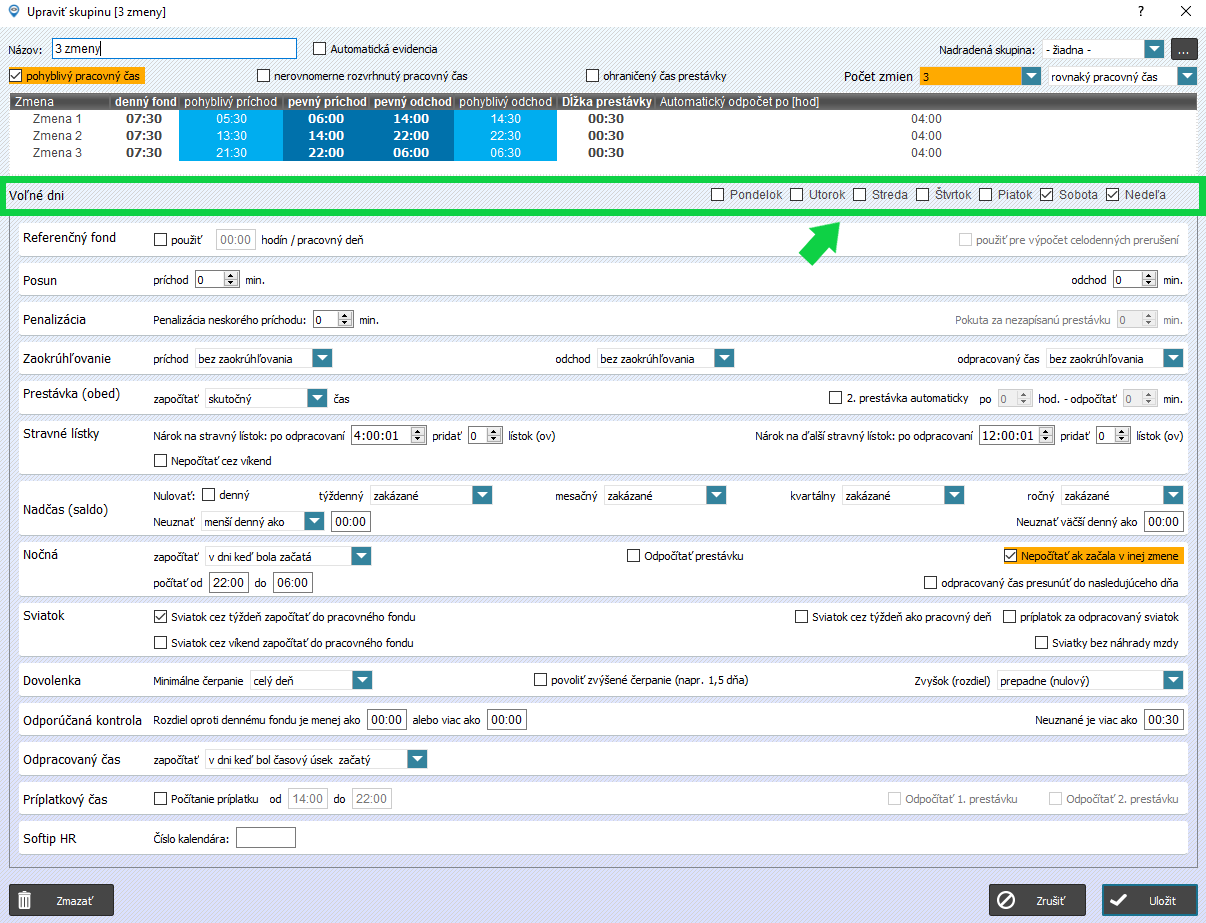This screenshot has width=1206, height=923.
Task: Open the parent group browse button (...)
Action: (1183, 48)
